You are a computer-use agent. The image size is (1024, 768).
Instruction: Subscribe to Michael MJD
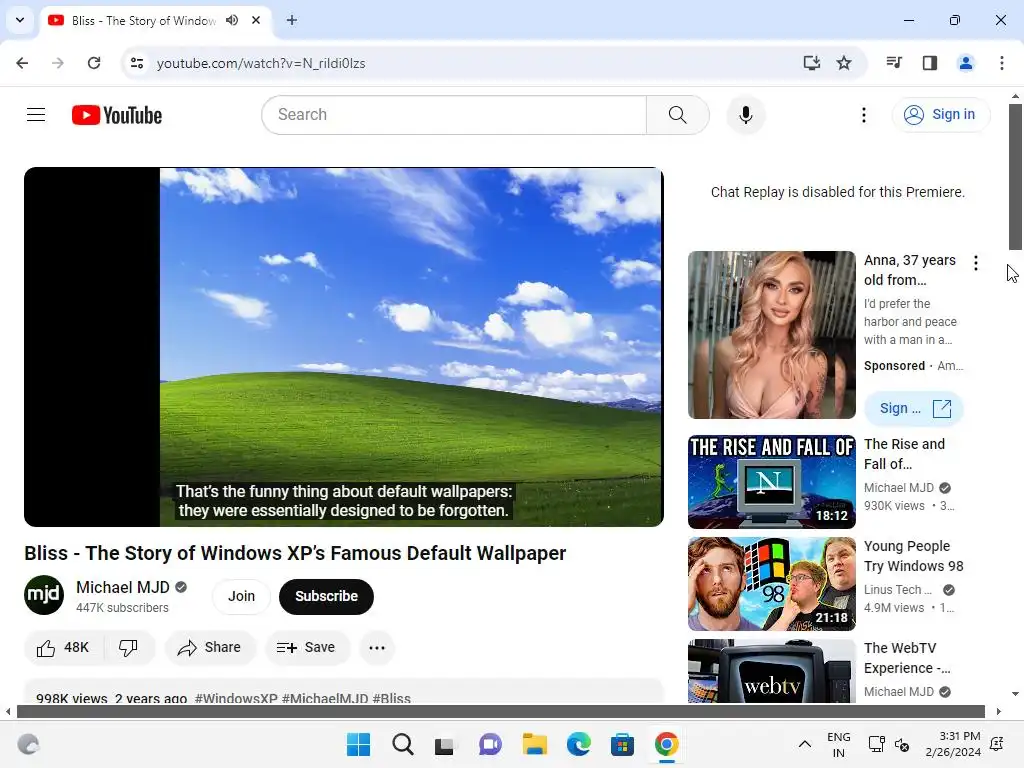click(326, 596)
